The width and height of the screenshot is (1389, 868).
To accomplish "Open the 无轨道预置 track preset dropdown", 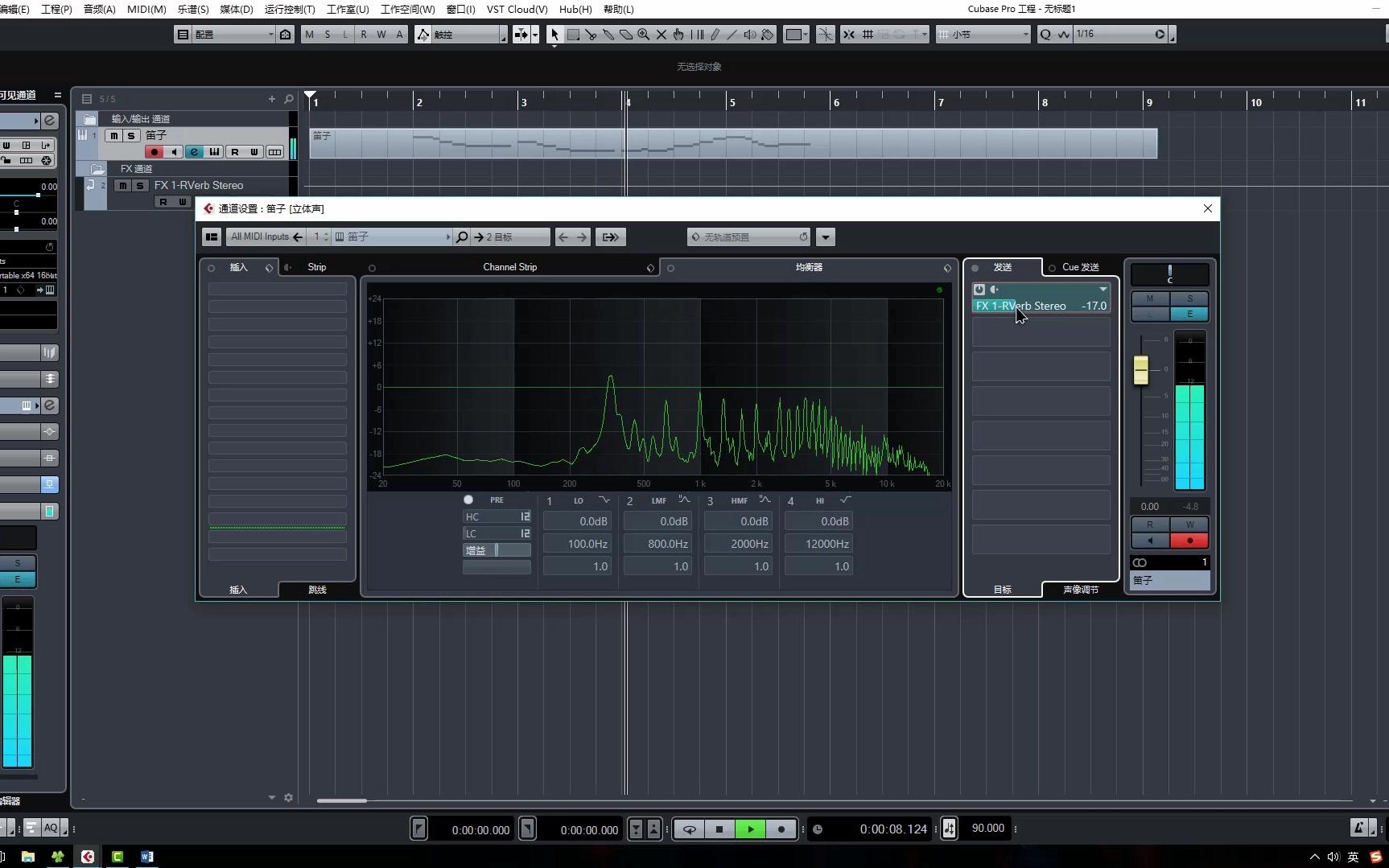I will [748, 237].
